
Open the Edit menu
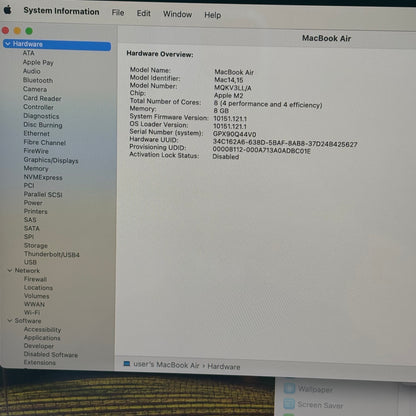(144, 13)
